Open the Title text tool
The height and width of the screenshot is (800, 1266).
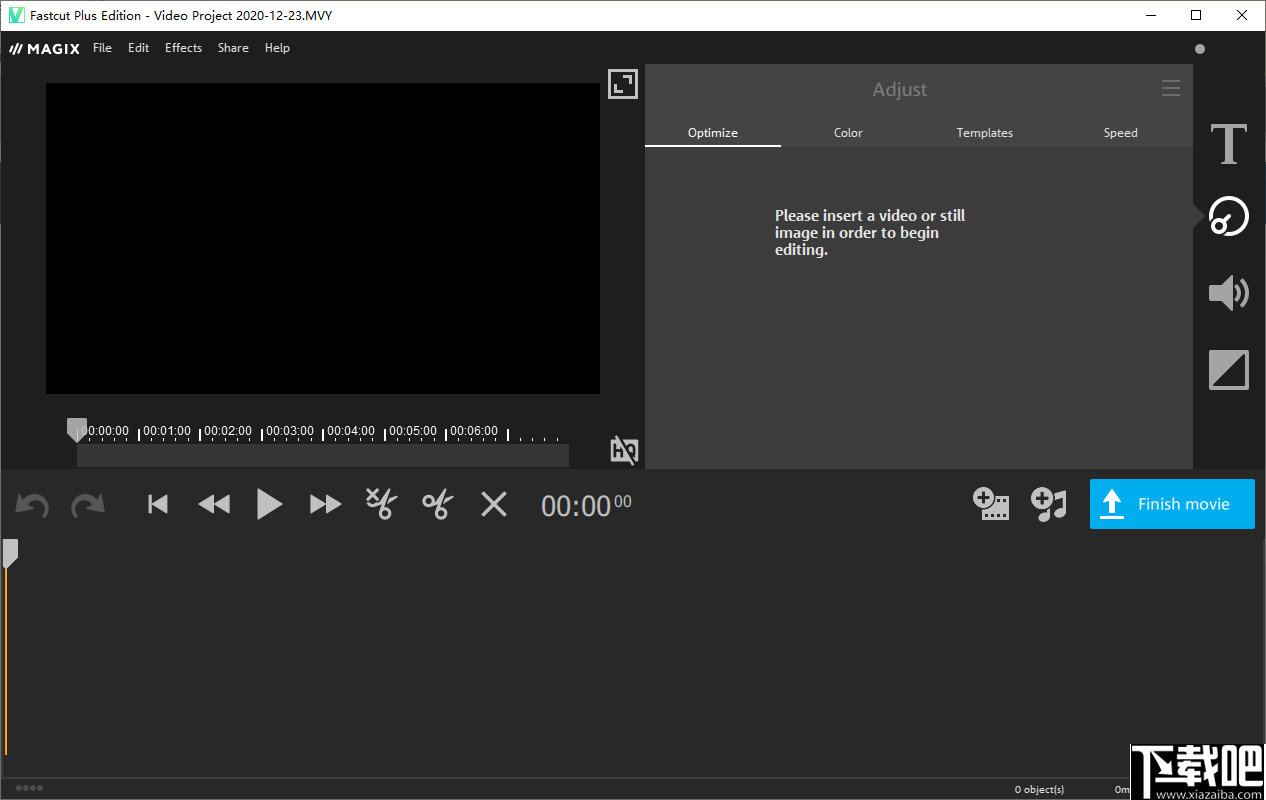click(1228, 144)
